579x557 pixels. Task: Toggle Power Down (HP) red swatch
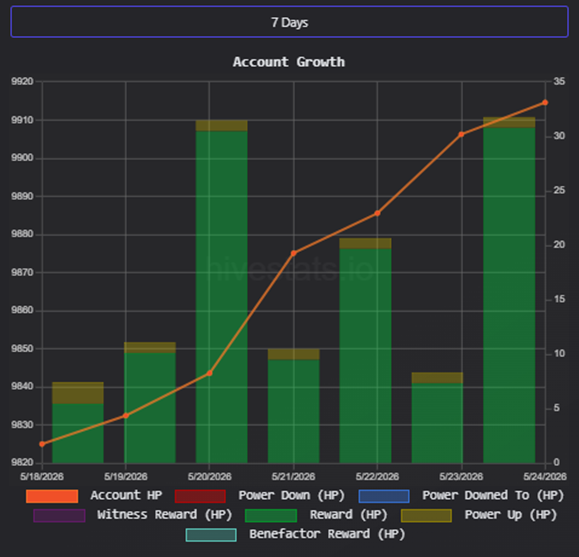click(200, 496)
